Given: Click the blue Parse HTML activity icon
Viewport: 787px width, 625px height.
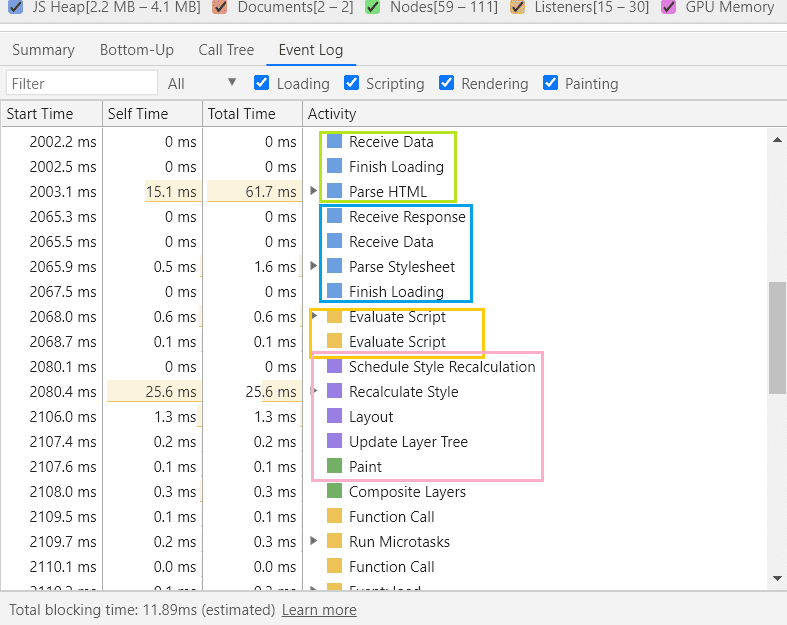Looking at the screenshot, I should point(334,192).
